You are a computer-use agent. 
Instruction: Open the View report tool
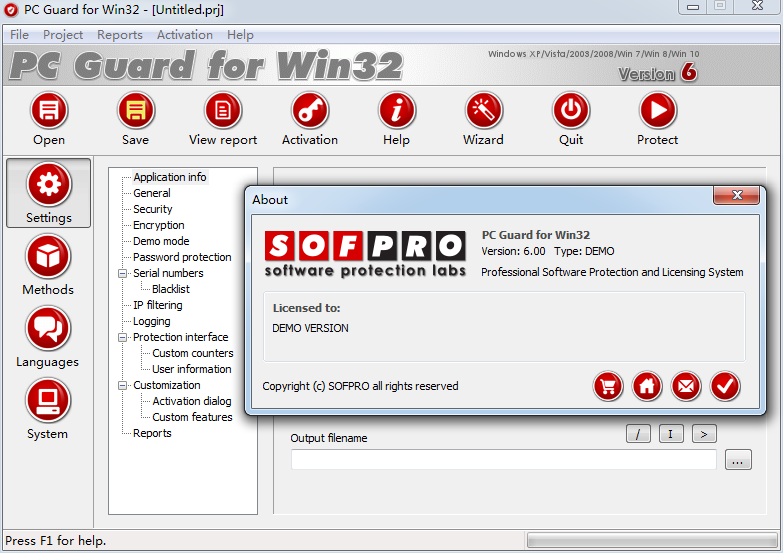pos(223,110)
